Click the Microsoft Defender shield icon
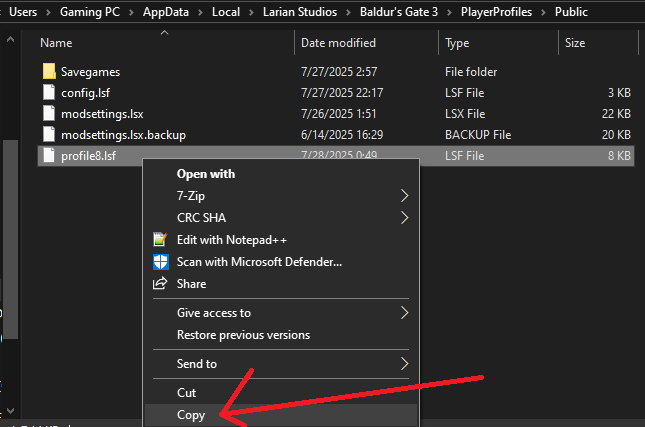This screenshot has width=645, height=427. click(x=159, y=262)
